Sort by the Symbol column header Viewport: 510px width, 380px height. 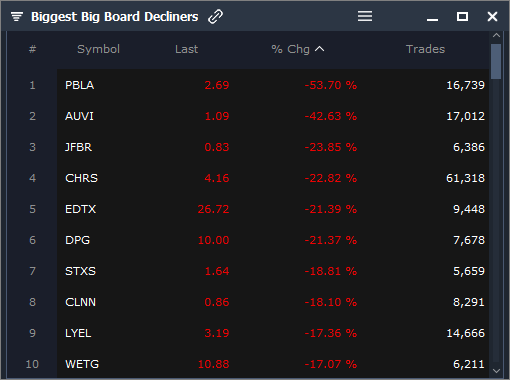pyautogui.click(x=98, y=49)
